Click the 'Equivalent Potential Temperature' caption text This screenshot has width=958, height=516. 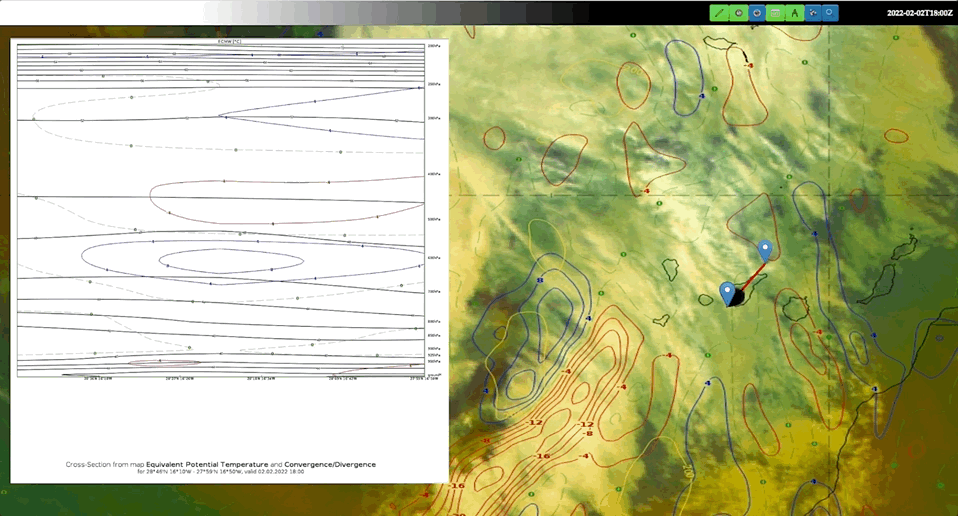coord(207,465)
